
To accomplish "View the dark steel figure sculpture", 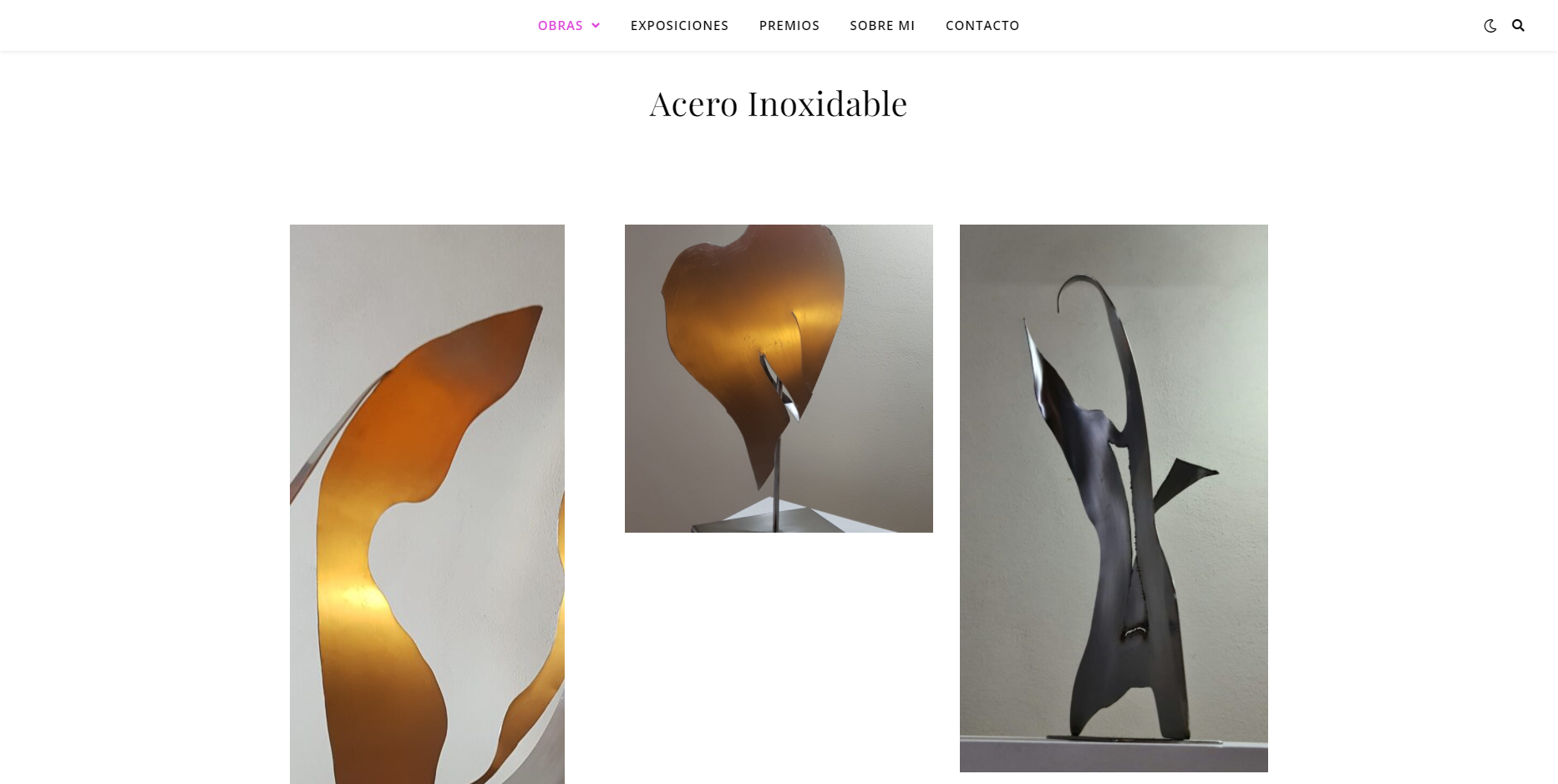I will click(x=1114, y=498).
